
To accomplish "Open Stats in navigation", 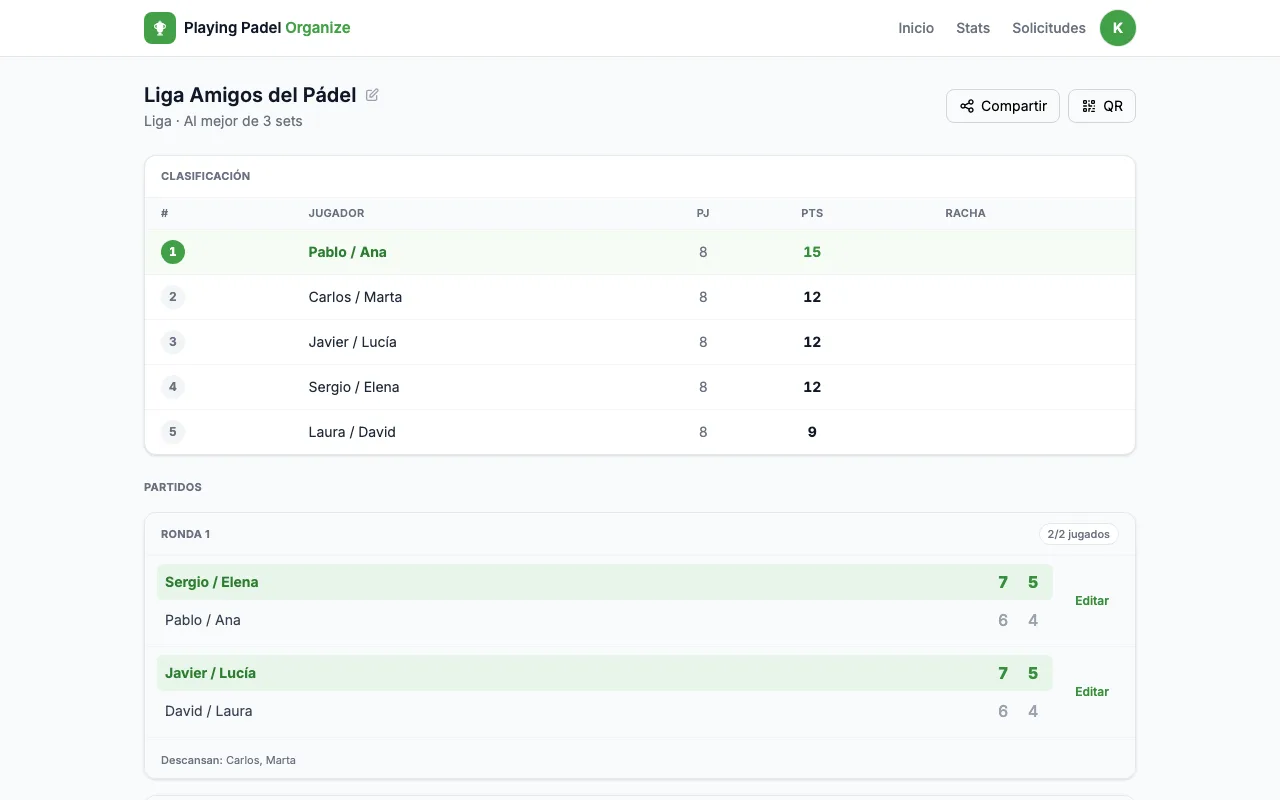I will [973, 28].
